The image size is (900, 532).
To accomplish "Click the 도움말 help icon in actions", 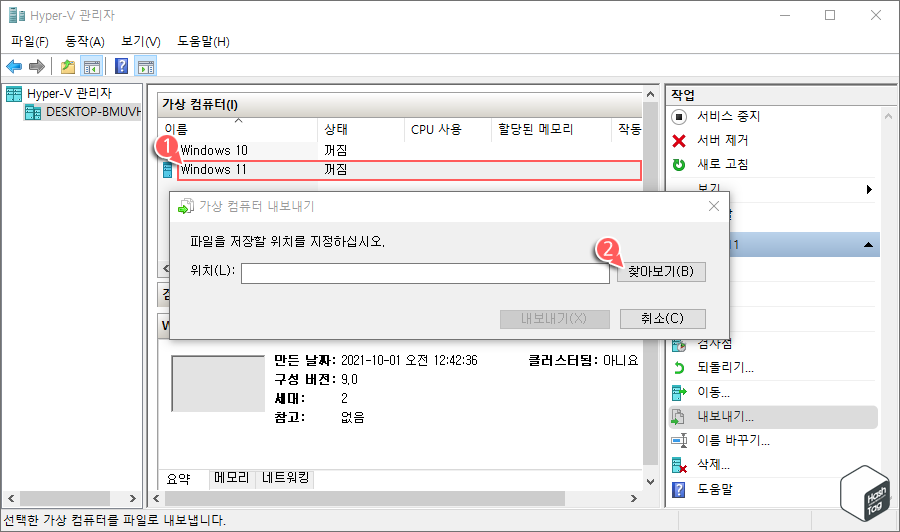I will tap(679, 490).
